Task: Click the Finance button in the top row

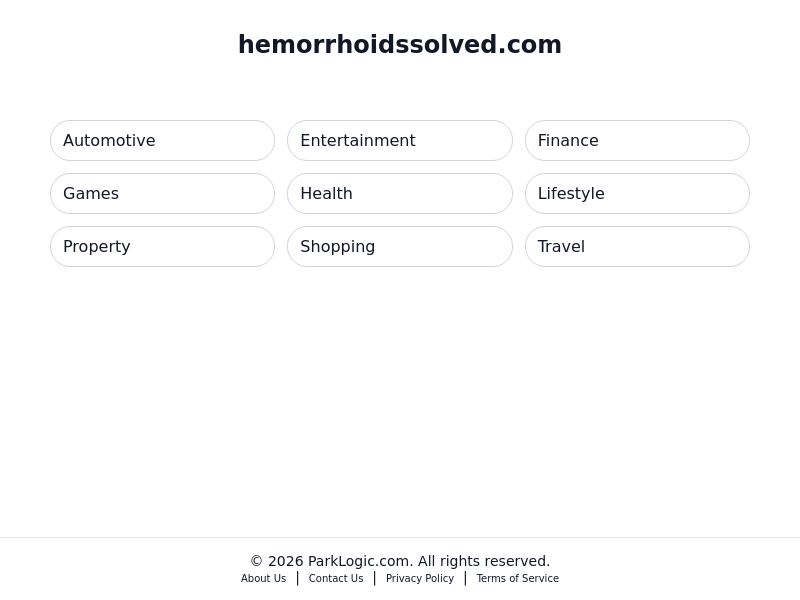Action: point(637,140)
